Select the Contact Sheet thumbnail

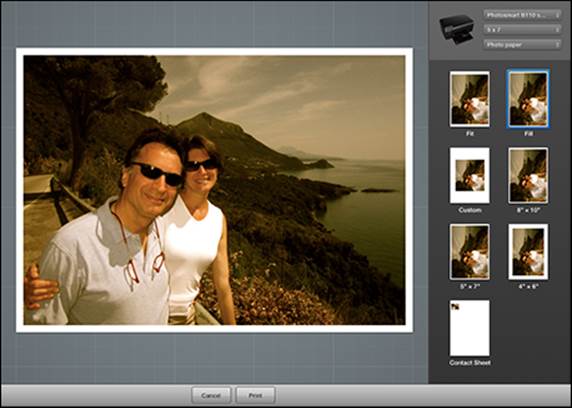coord(469,328)
